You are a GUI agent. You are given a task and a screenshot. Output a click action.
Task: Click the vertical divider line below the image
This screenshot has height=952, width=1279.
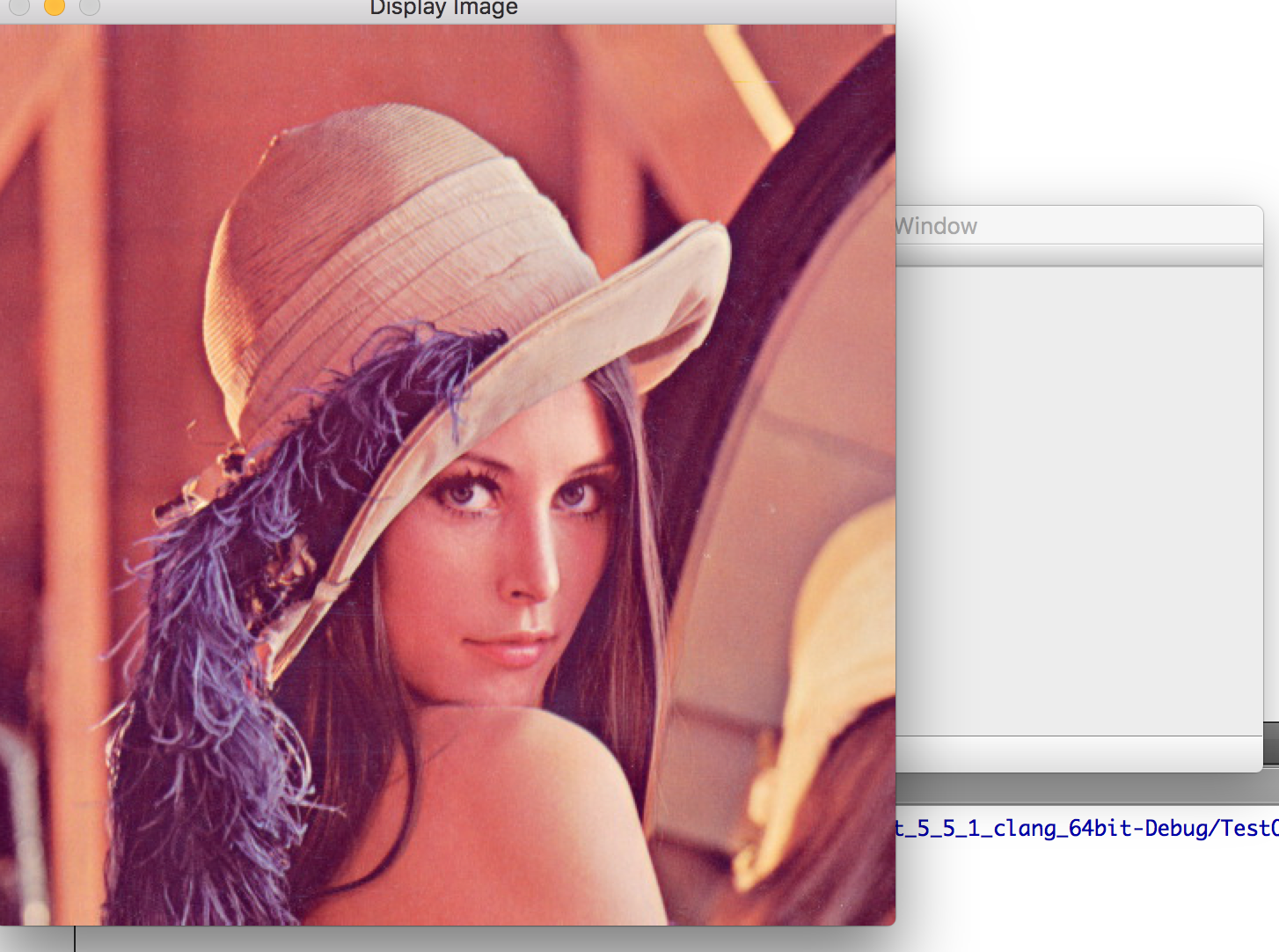point(75,939)
